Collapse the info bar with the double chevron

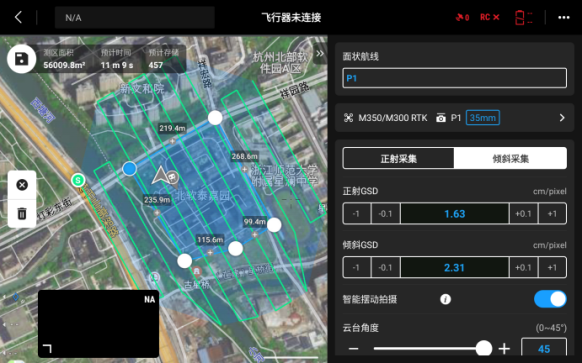pyautogui.click(x=320, y=53)
